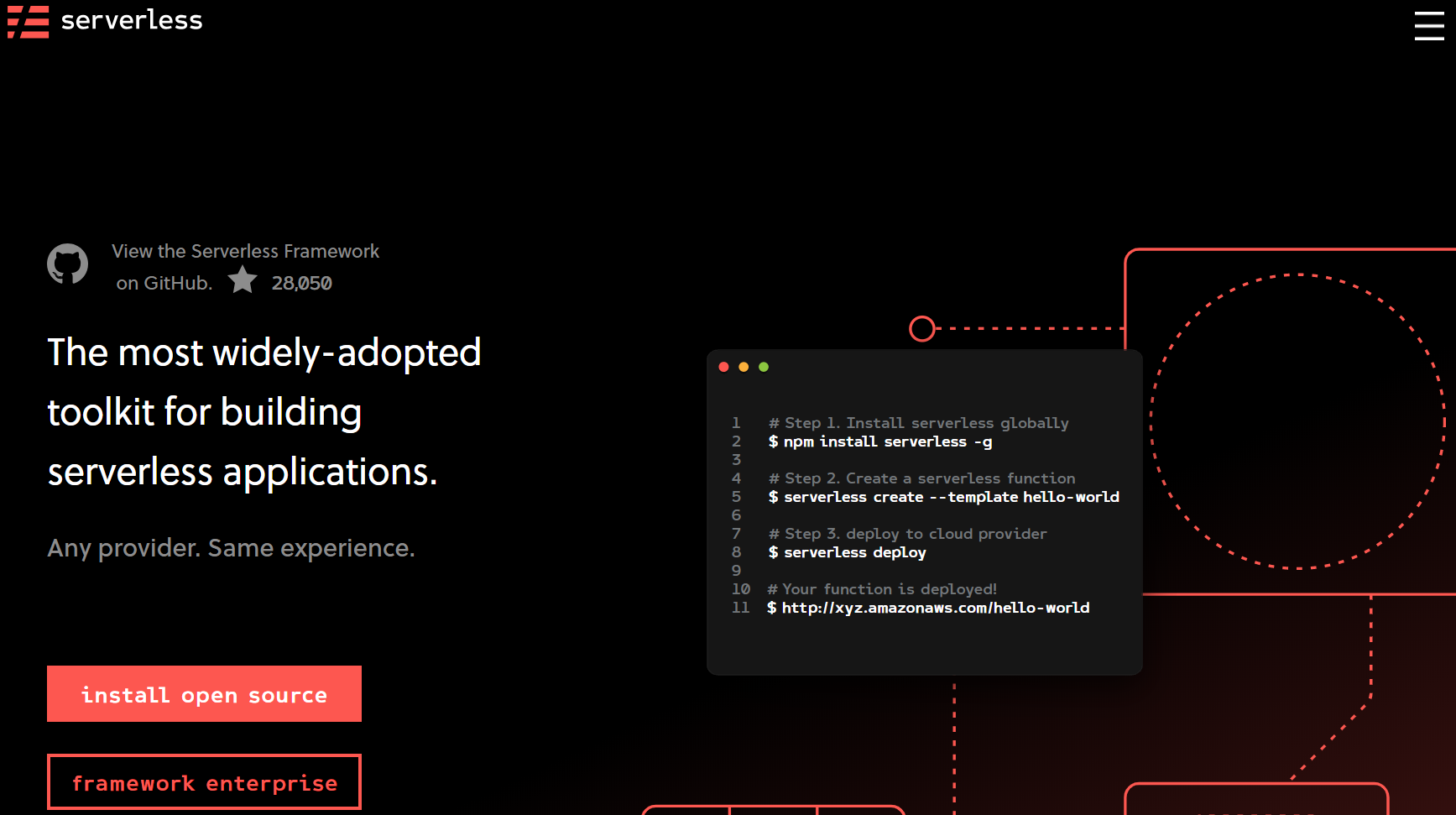Click the "on GitHub." link text
Image resolution: width=1456 pixels, height=815 pixels.
(x=164, y=283)
